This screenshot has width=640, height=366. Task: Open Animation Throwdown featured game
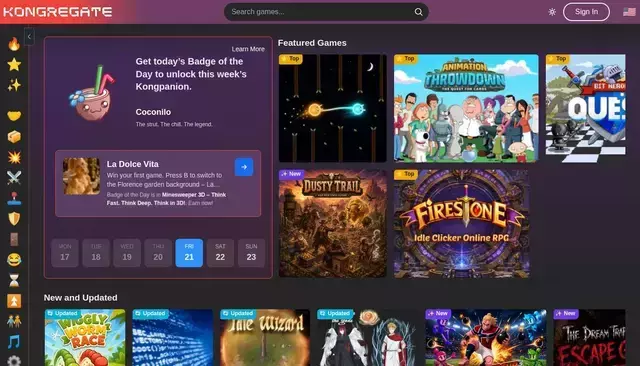coord(466,108)
